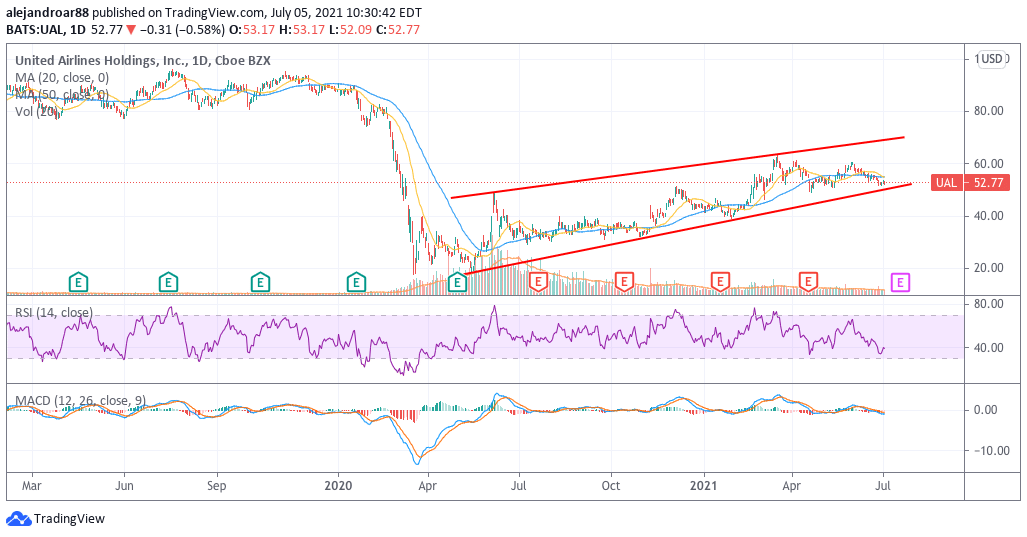Click the TradingView cloud logo icon
Screen dimensions: 1027x537
pyautogui.click(x=18, y=519)
